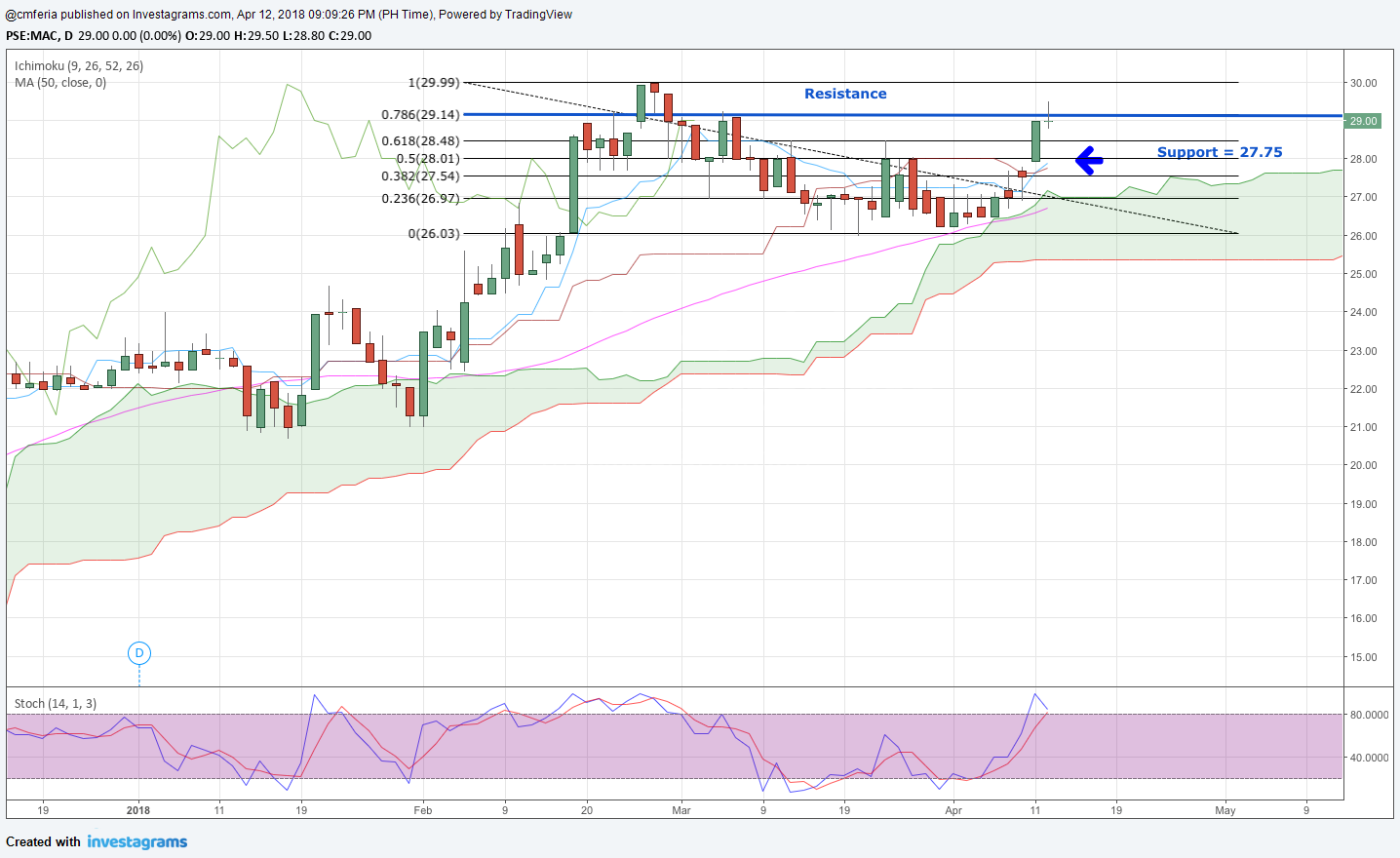Viewport: 1400px width, 858px height.
Task: Click the 'May' date axis label
Action: pos(1225,810)
